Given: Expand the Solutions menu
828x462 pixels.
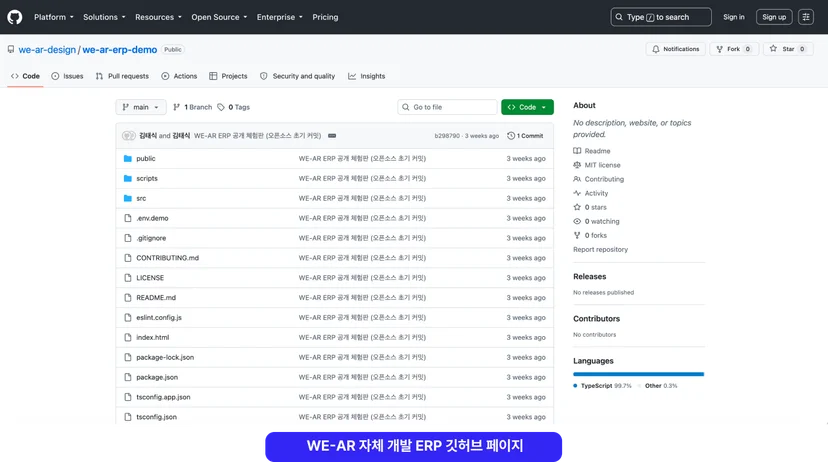Looking at the screenshot, I should pyautogui.click(x=104, y=17).
